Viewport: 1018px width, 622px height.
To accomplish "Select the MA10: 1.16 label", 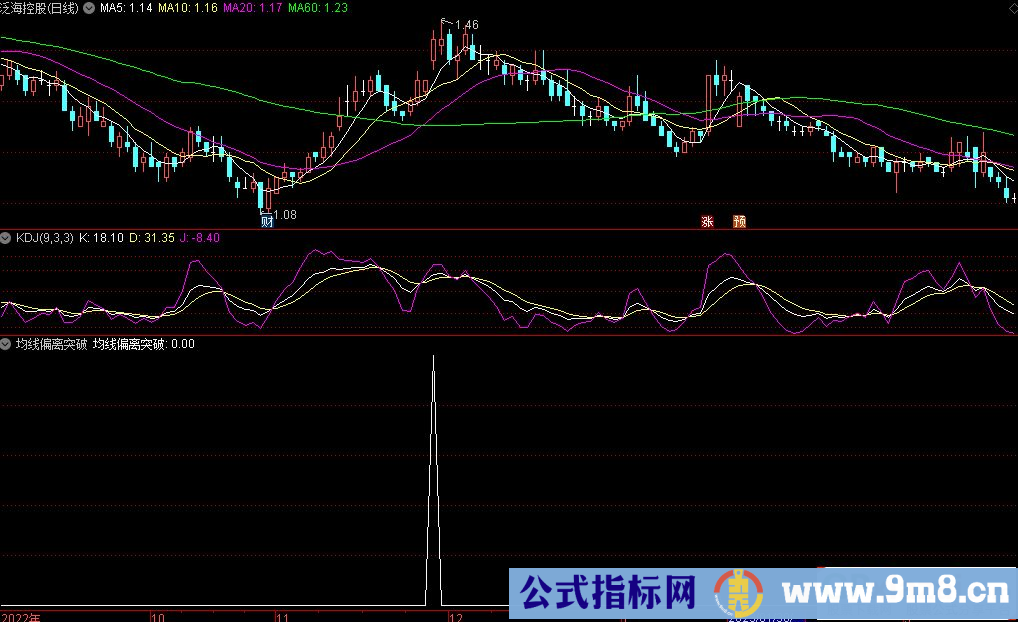I will click(188, 8).
